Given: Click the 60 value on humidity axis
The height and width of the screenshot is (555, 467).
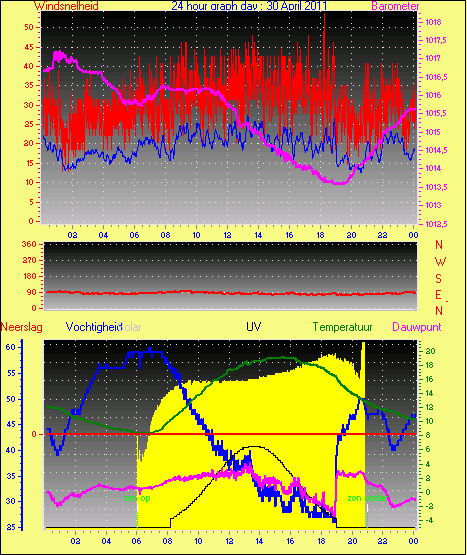Looking at the screenshot, I should [x=11, y=347].
